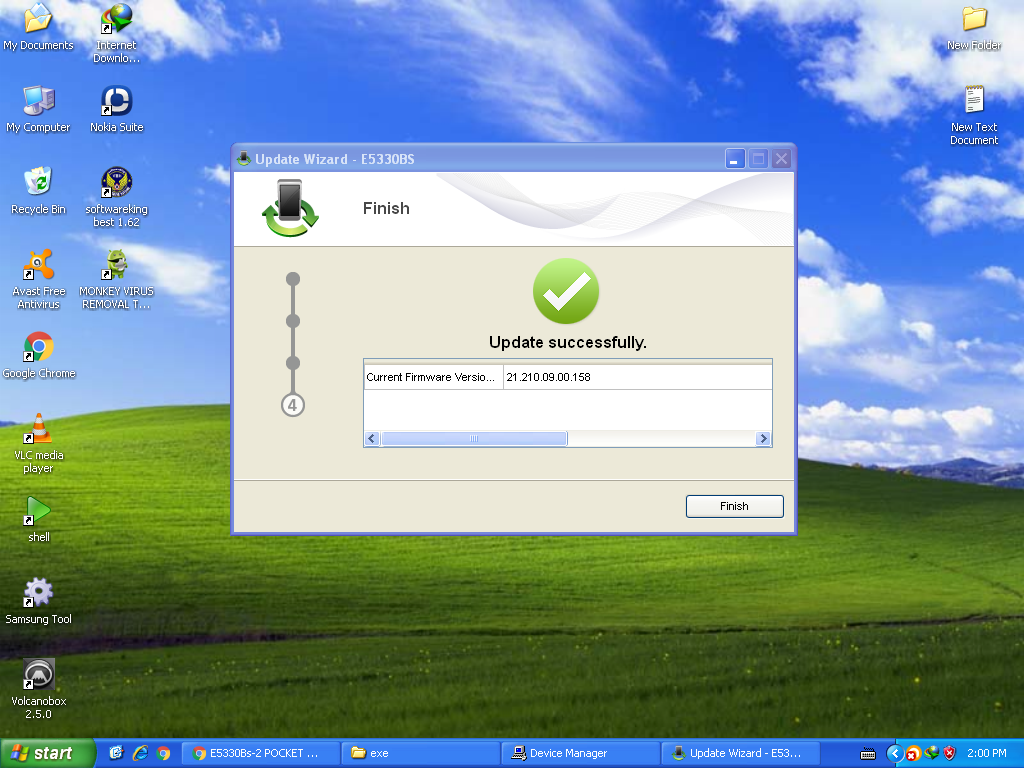Image resolution: width=1024 pixels, height=768 pixels.
Task: Switch to the E5330Bs-2 POCKET Chrome taskbar item
Action: (260, 753)
